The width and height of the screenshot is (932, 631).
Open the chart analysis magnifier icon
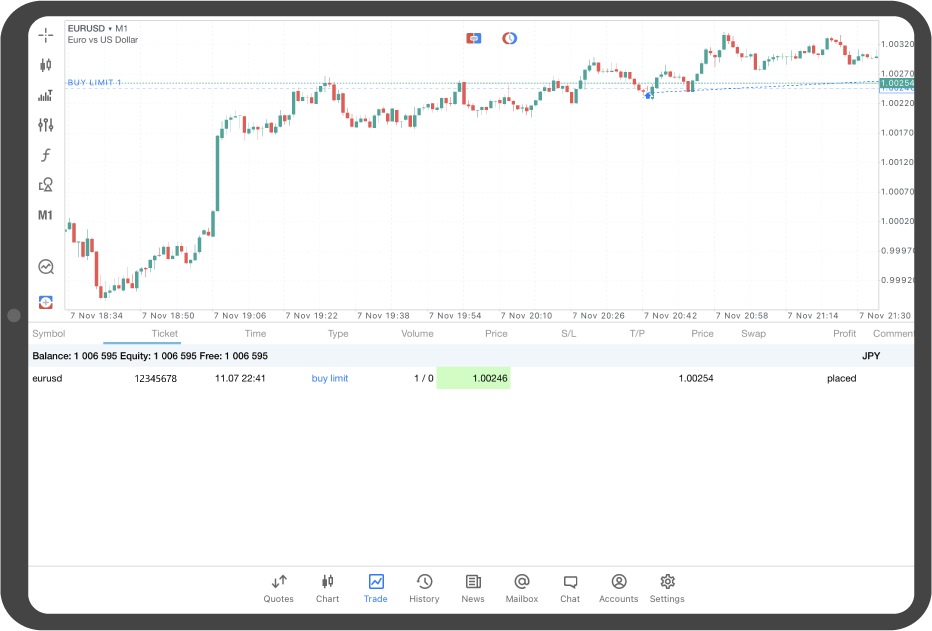click(46, 267)
